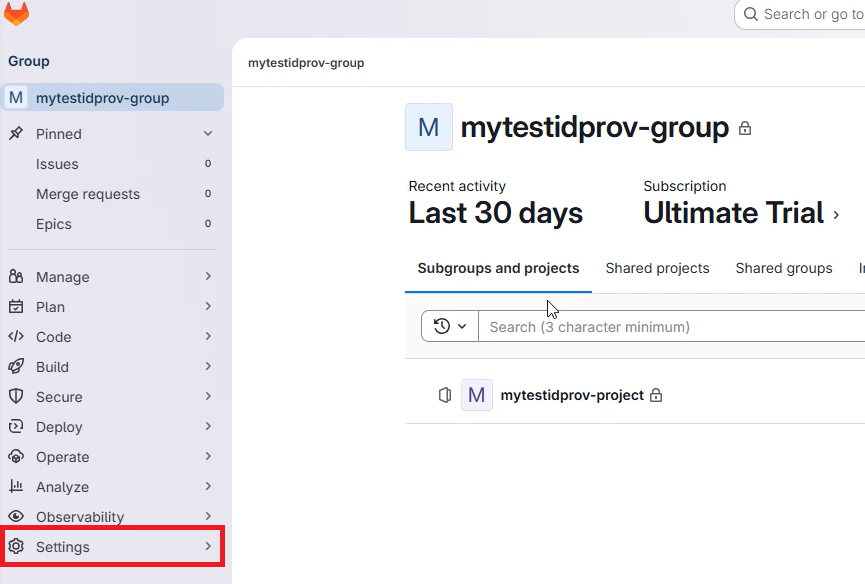Click the Analyze chart icon
The image size is (865, 584).
(16, 486)
